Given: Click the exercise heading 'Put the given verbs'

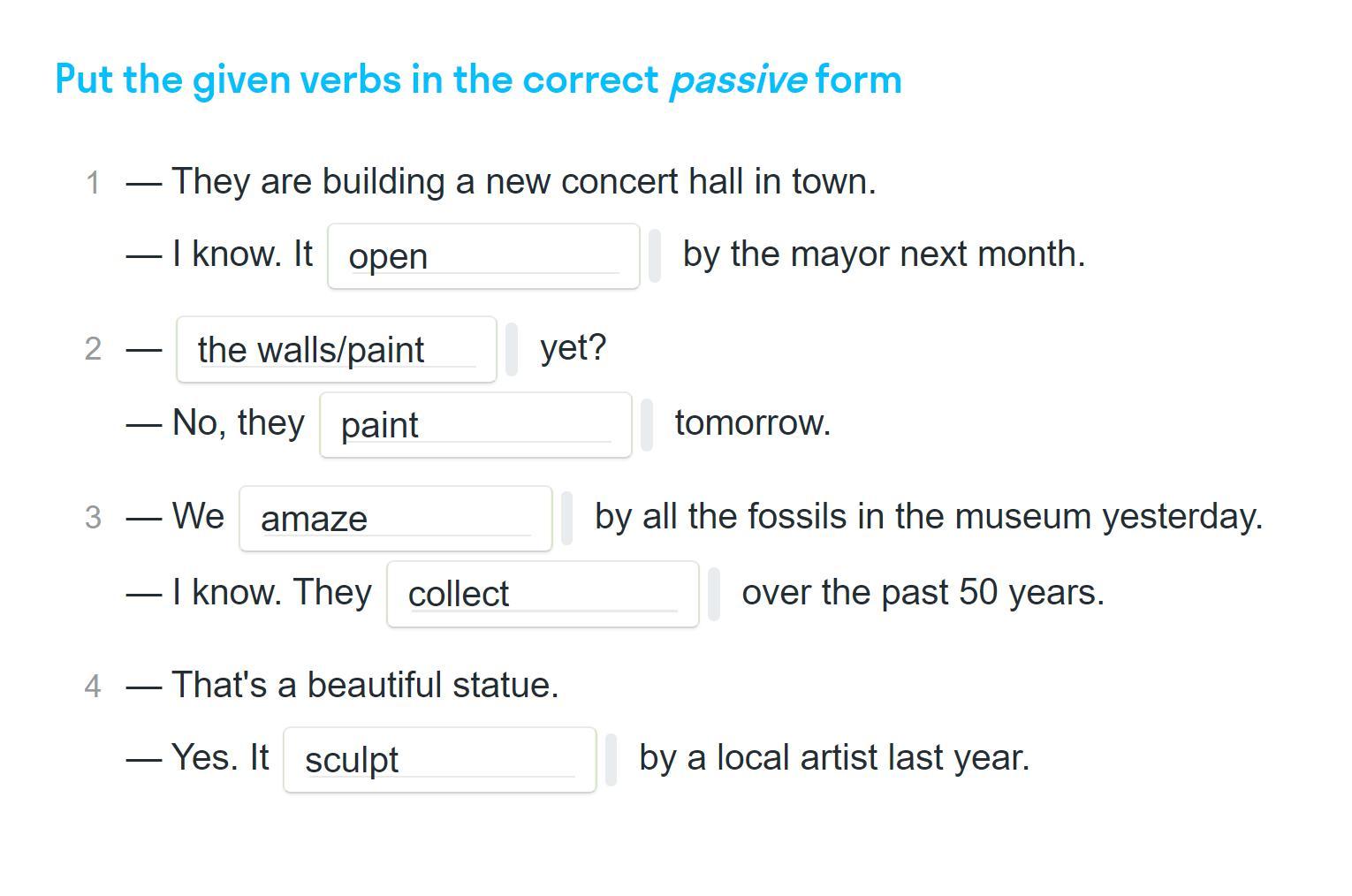Looking at the screenshot, I should (x=478, y=80).
